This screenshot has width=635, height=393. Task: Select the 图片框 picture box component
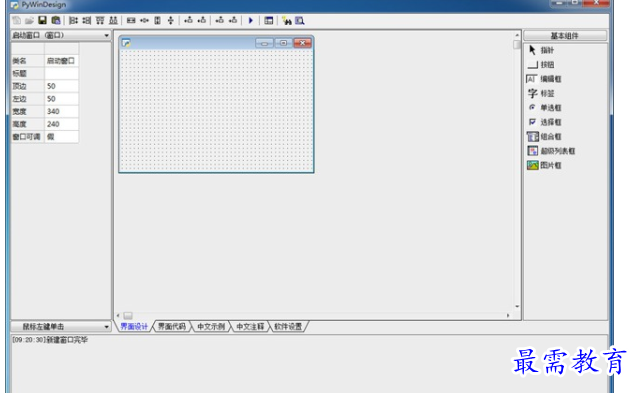(x=544, y=165)
